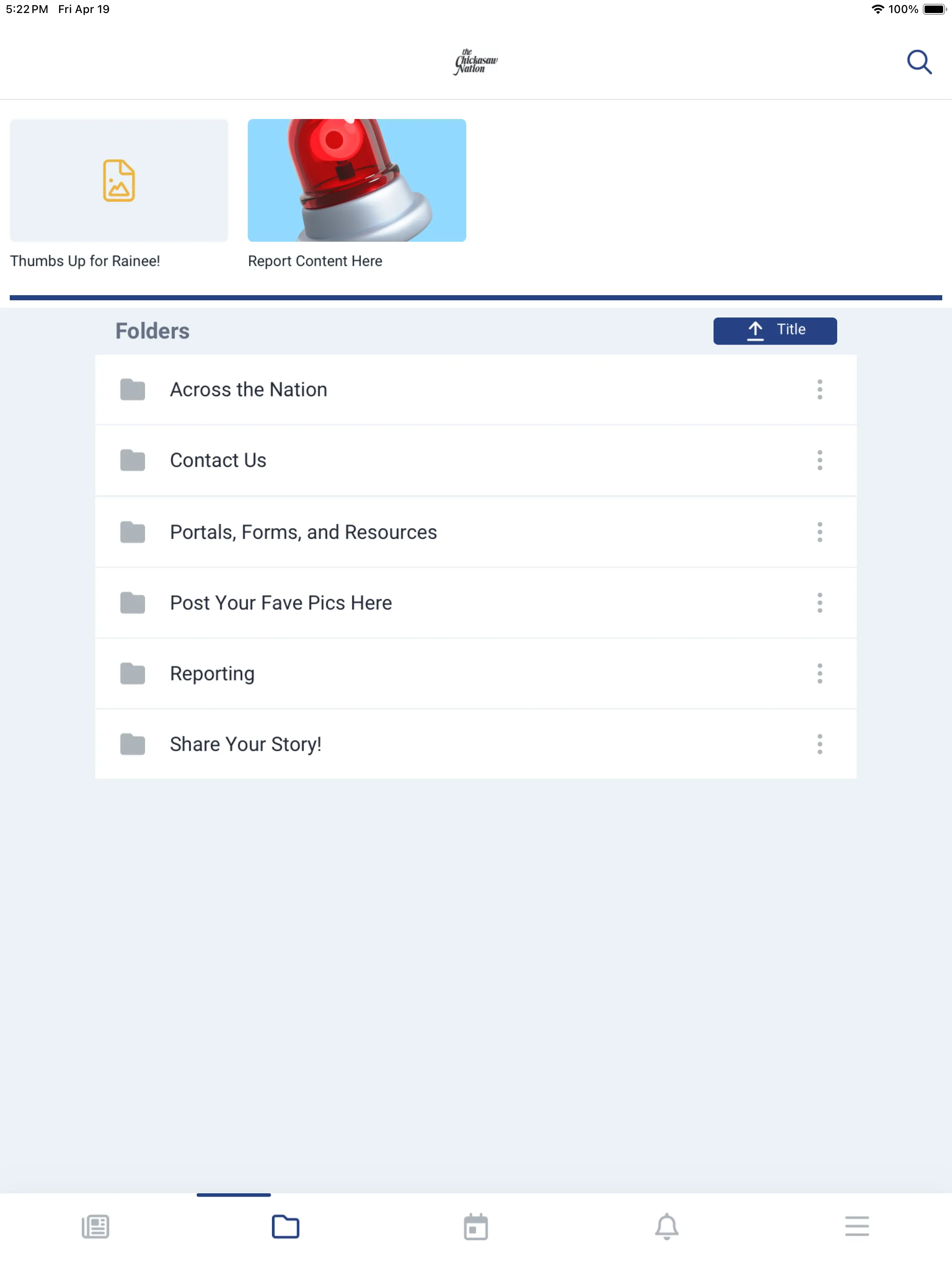The width and height of the screenshot is (952, 1270).
Task: Click Title sort button to change order
Action: click(775, 330)
